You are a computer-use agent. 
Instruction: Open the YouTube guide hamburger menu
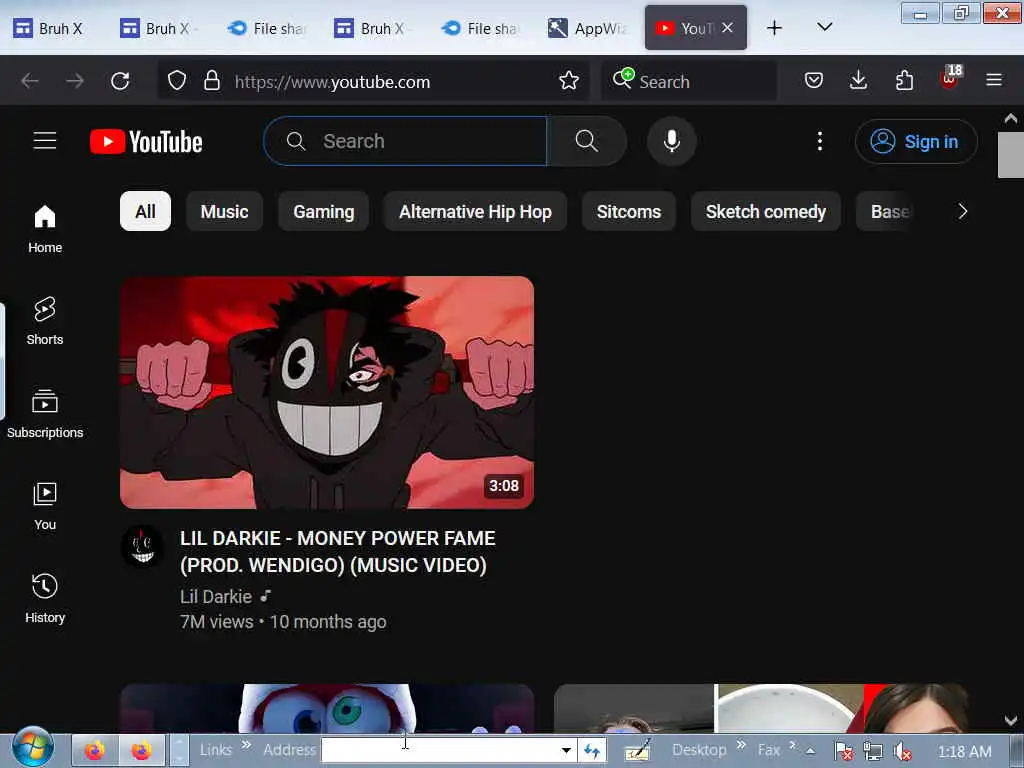pos(45,141)
